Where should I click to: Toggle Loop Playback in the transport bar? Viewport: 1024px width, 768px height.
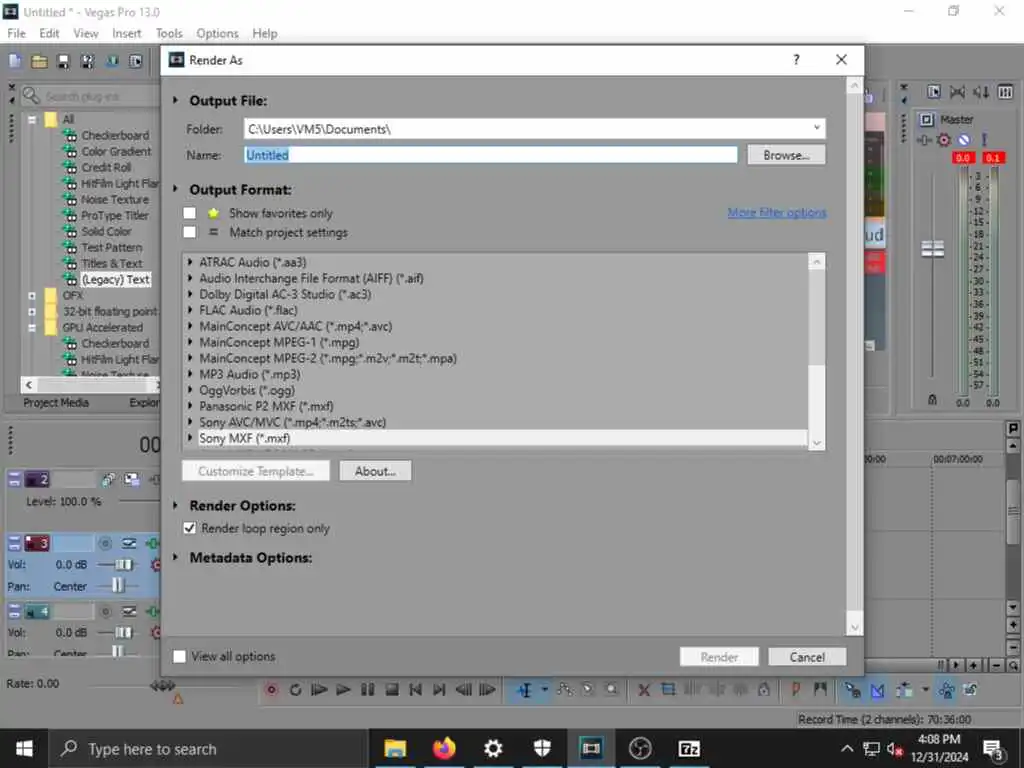pos(295,690)
